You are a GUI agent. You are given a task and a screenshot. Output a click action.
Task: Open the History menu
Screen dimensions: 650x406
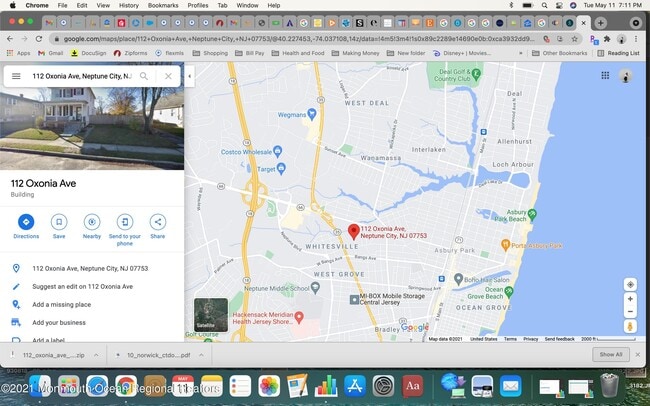(129, 5)
